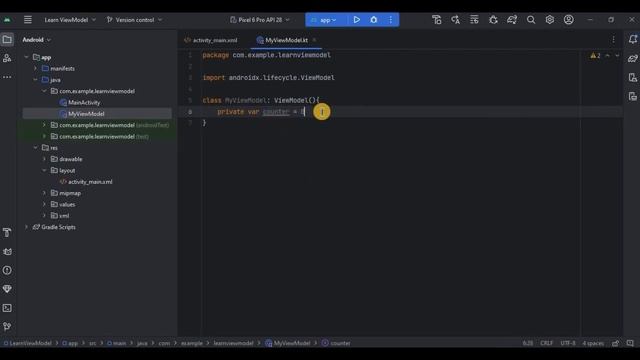
Task: Sync project with Gradle files
Action: coord(512,20)
